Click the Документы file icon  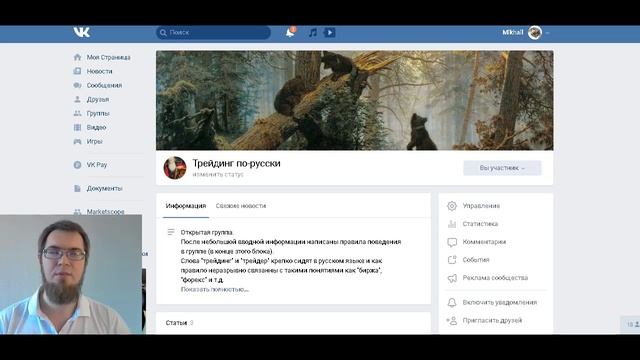click(x=78, y=188)
